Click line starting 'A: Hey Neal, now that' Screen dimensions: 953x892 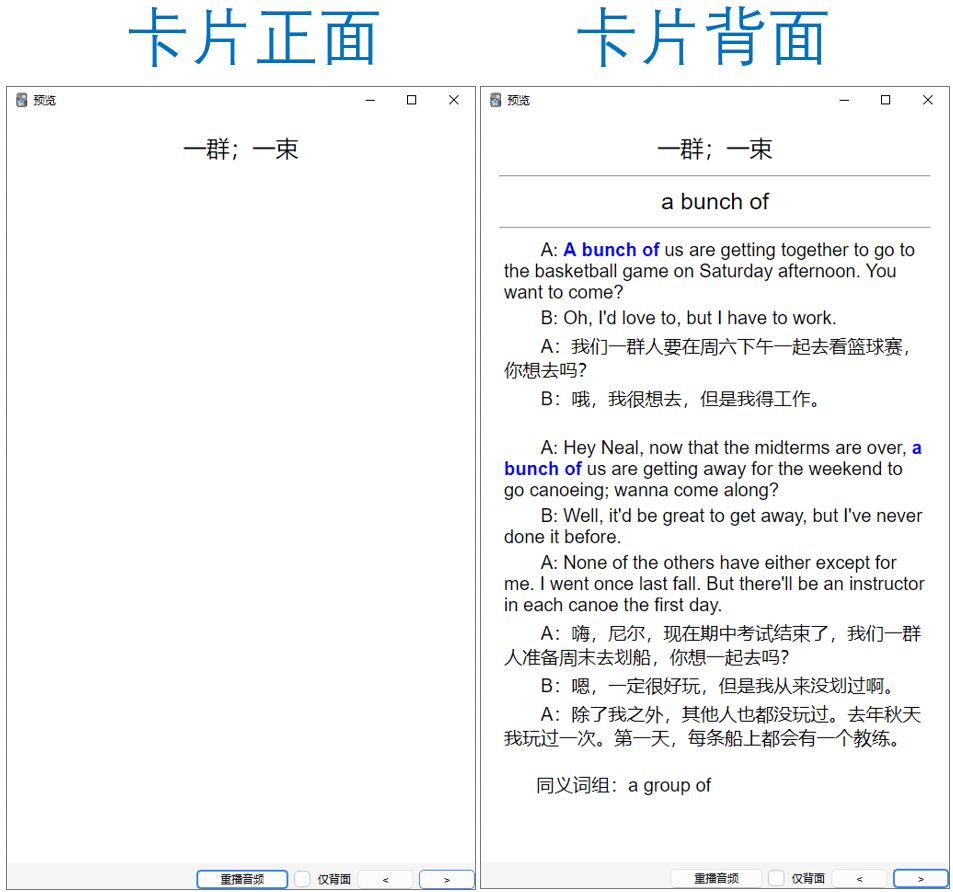(x=713, y=469)
